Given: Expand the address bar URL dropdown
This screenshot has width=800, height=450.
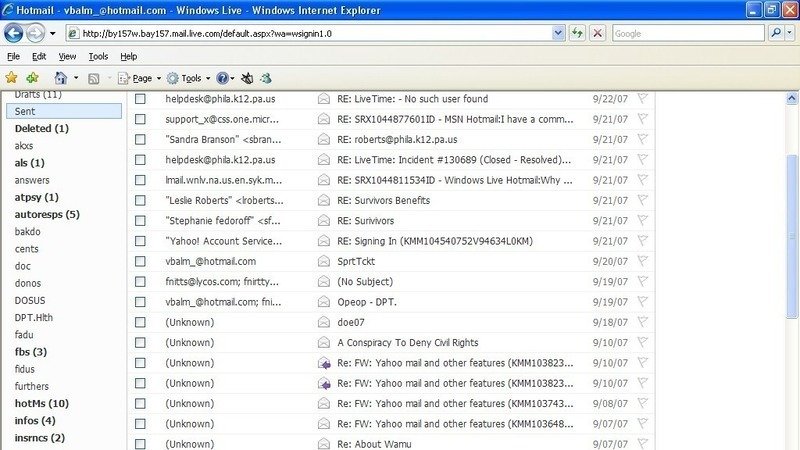Looking at the screenshot, I should click(558, 33).
